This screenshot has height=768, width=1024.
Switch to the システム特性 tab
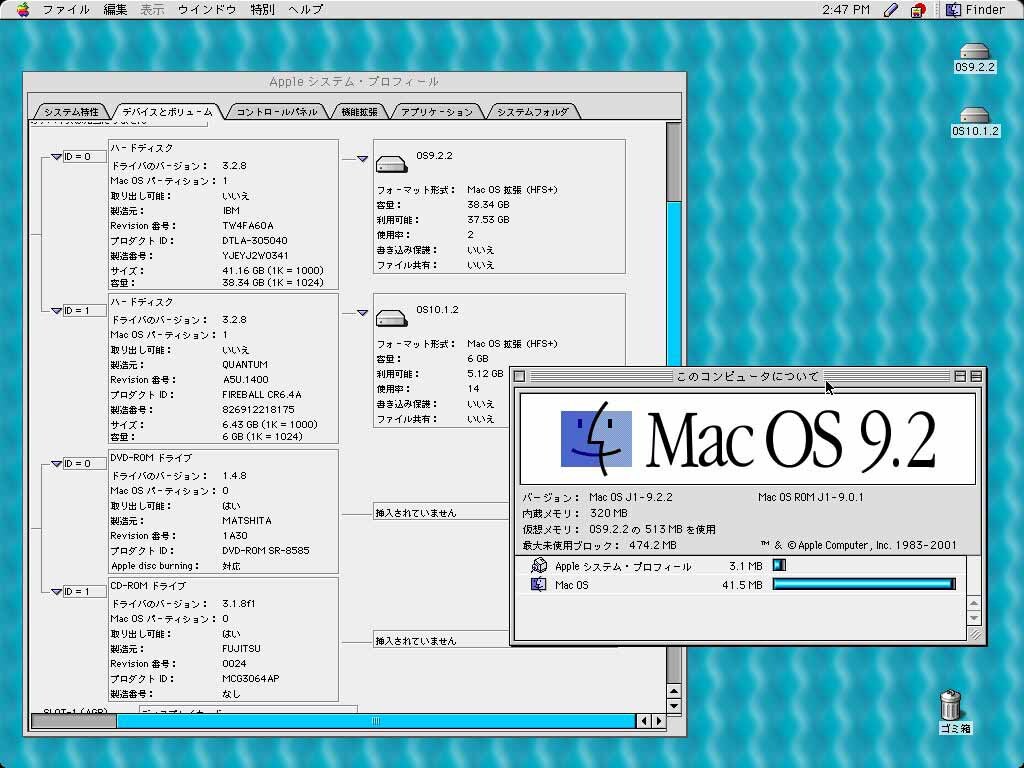71,112
